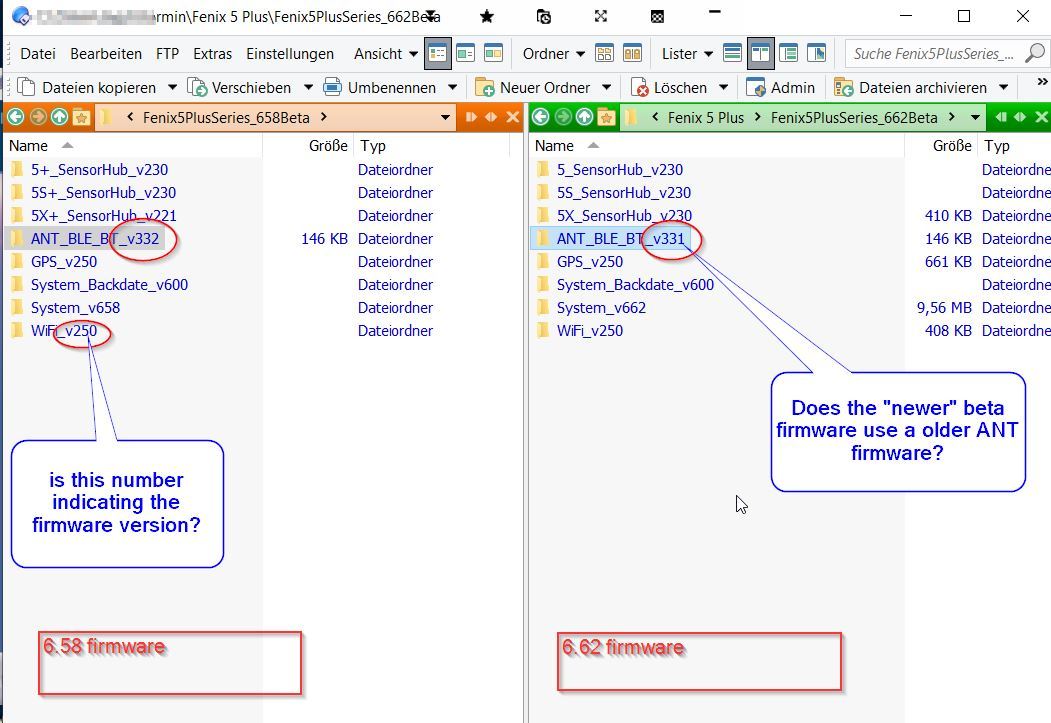This screenshot has height=723, width=1051.
Task: Select the 5S+_SensorHub_v230 folder
Action: (x=103, y=193)
